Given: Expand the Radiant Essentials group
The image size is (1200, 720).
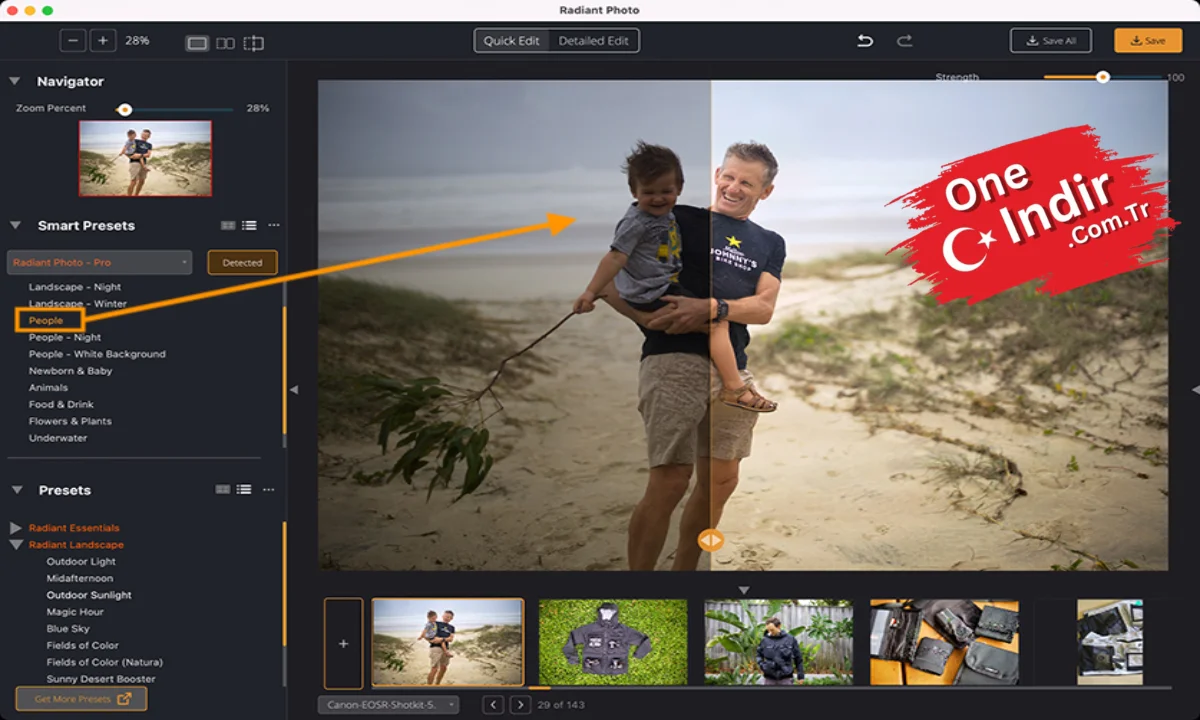Looking at the screenshot, I should pyautogui.click(x=16, y=527).
